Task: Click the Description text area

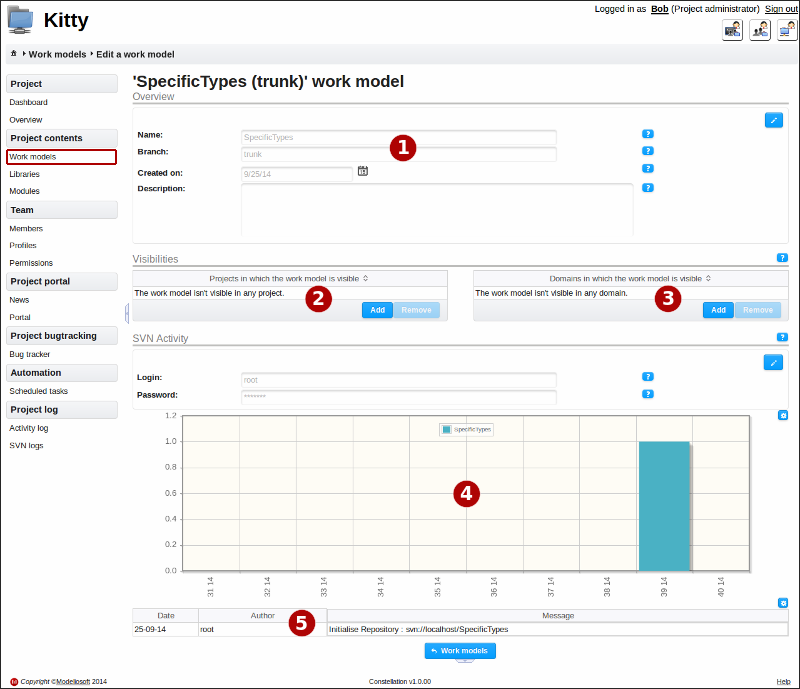Action: pos(437,210)
